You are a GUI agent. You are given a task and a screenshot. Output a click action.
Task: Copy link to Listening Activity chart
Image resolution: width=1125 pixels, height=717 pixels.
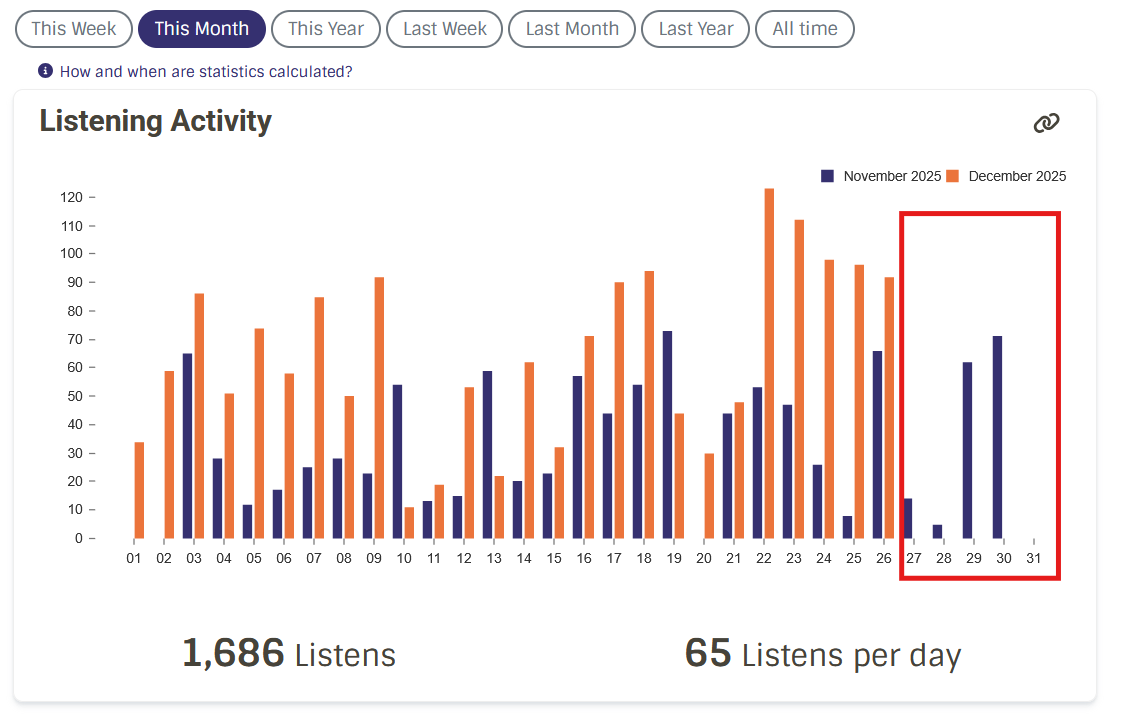[1046, 123]
